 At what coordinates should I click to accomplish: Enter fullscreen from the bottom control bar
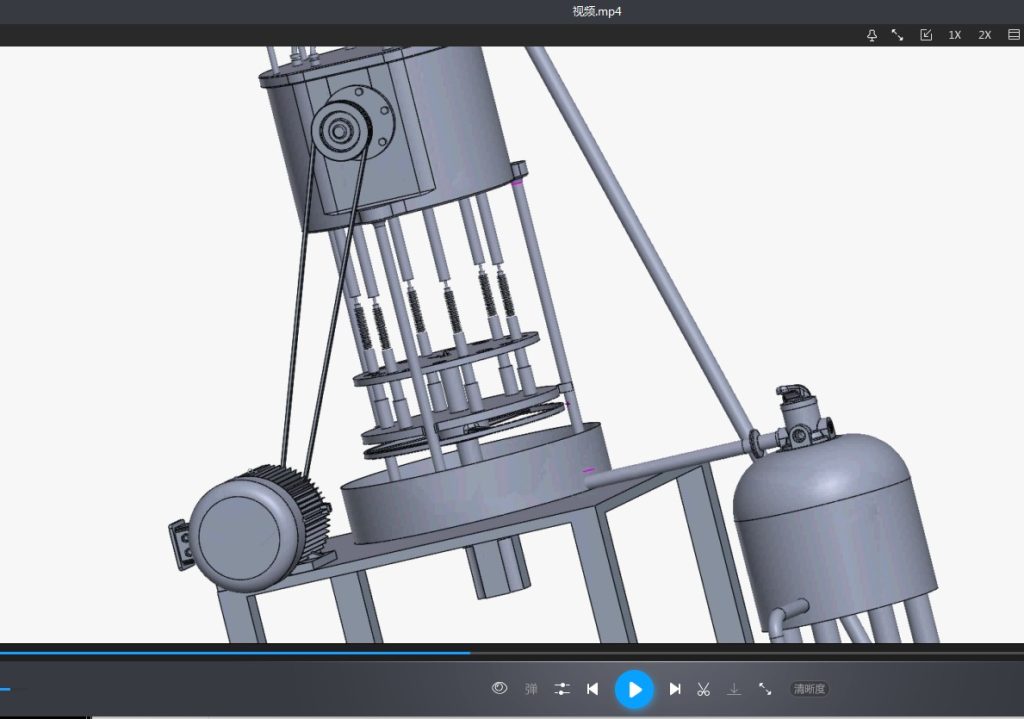[765, 689]
